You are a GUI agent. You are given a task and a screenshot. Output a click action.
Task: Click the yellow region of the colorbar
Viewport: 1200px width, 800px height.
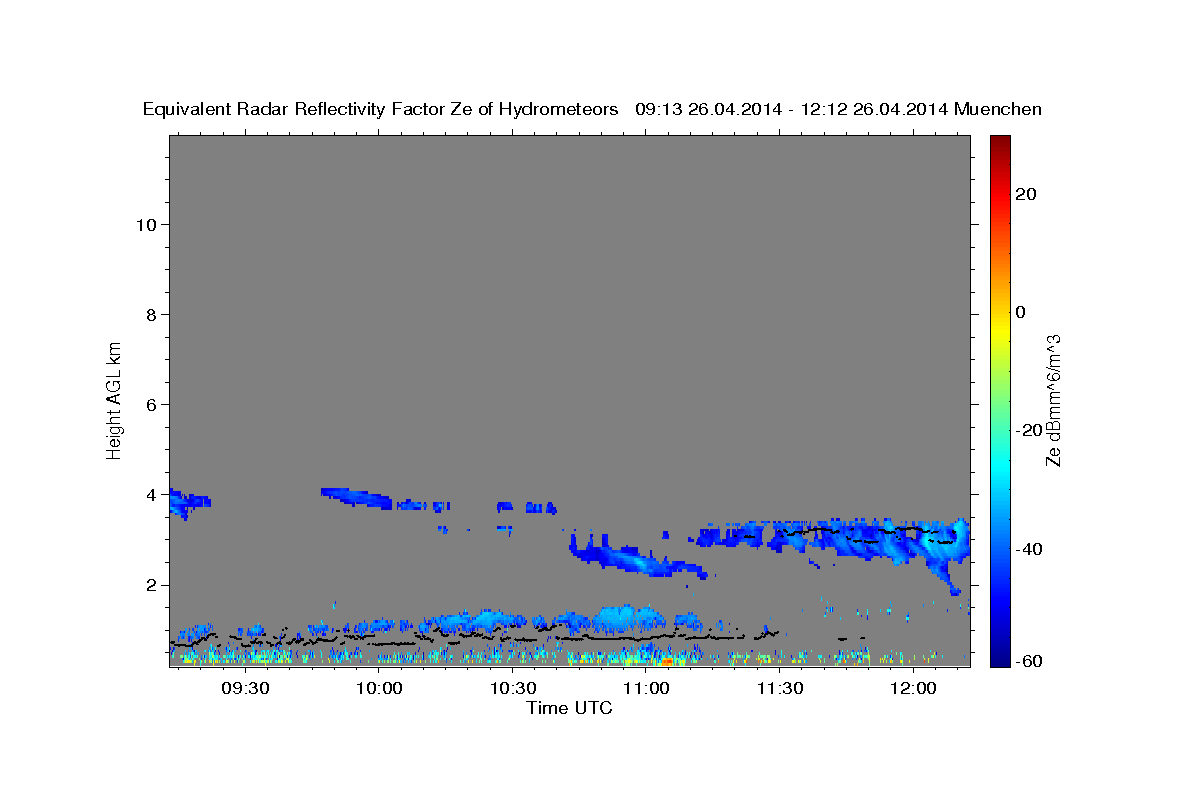click(1000, 330)
